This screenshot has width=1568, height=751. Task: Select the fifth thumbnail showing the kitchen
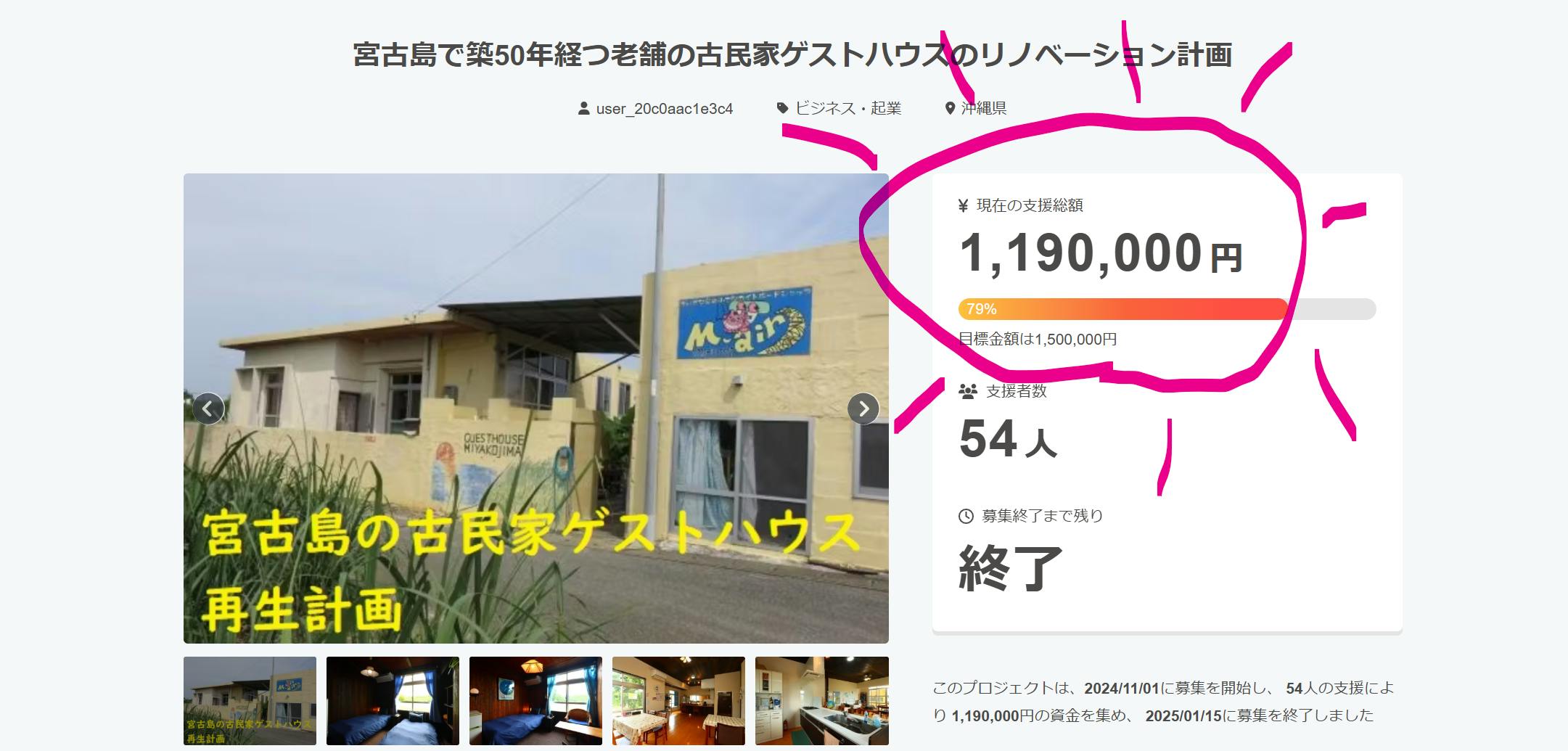point(822,701)
